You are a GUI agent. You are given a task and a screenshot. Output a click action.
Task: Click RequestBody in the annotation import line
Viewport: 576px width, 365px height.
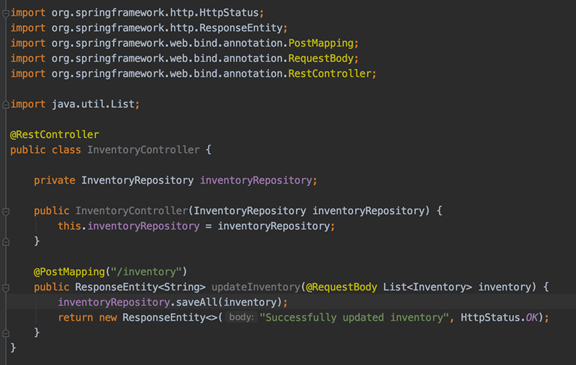(321, 58)
